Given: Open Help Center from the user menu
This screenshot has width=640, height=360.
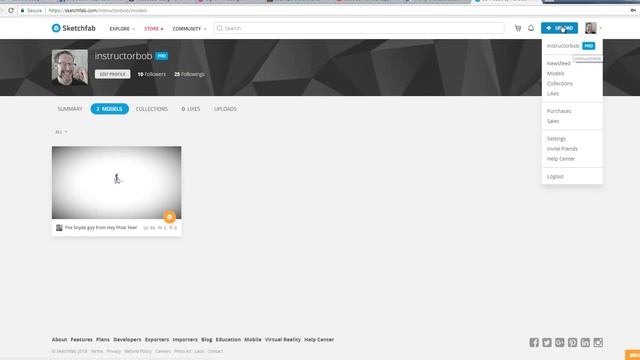Looking at the screenshot, I should tap(561, 159).
